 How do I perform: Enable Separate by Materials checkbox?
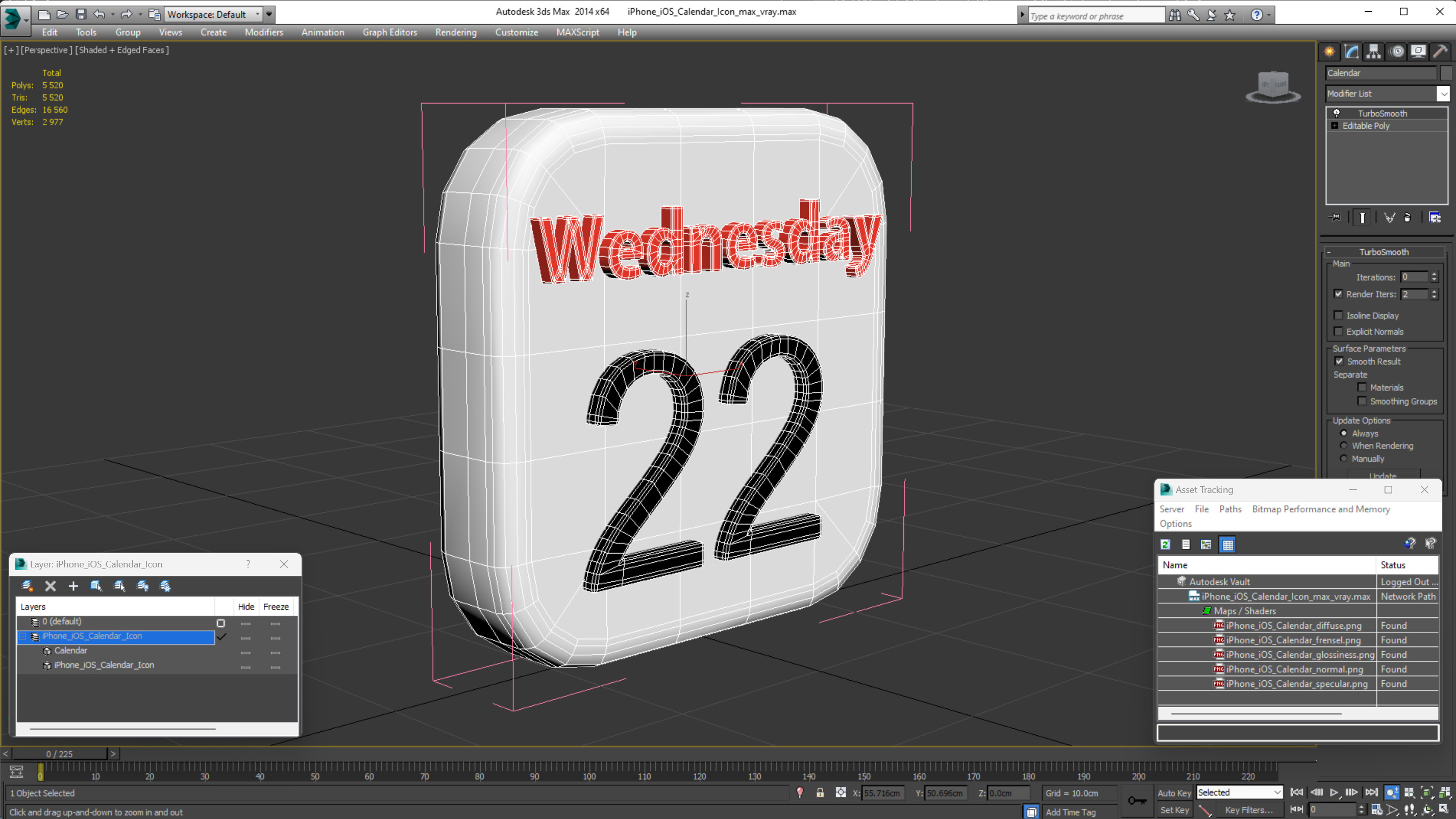point(1362,387)
